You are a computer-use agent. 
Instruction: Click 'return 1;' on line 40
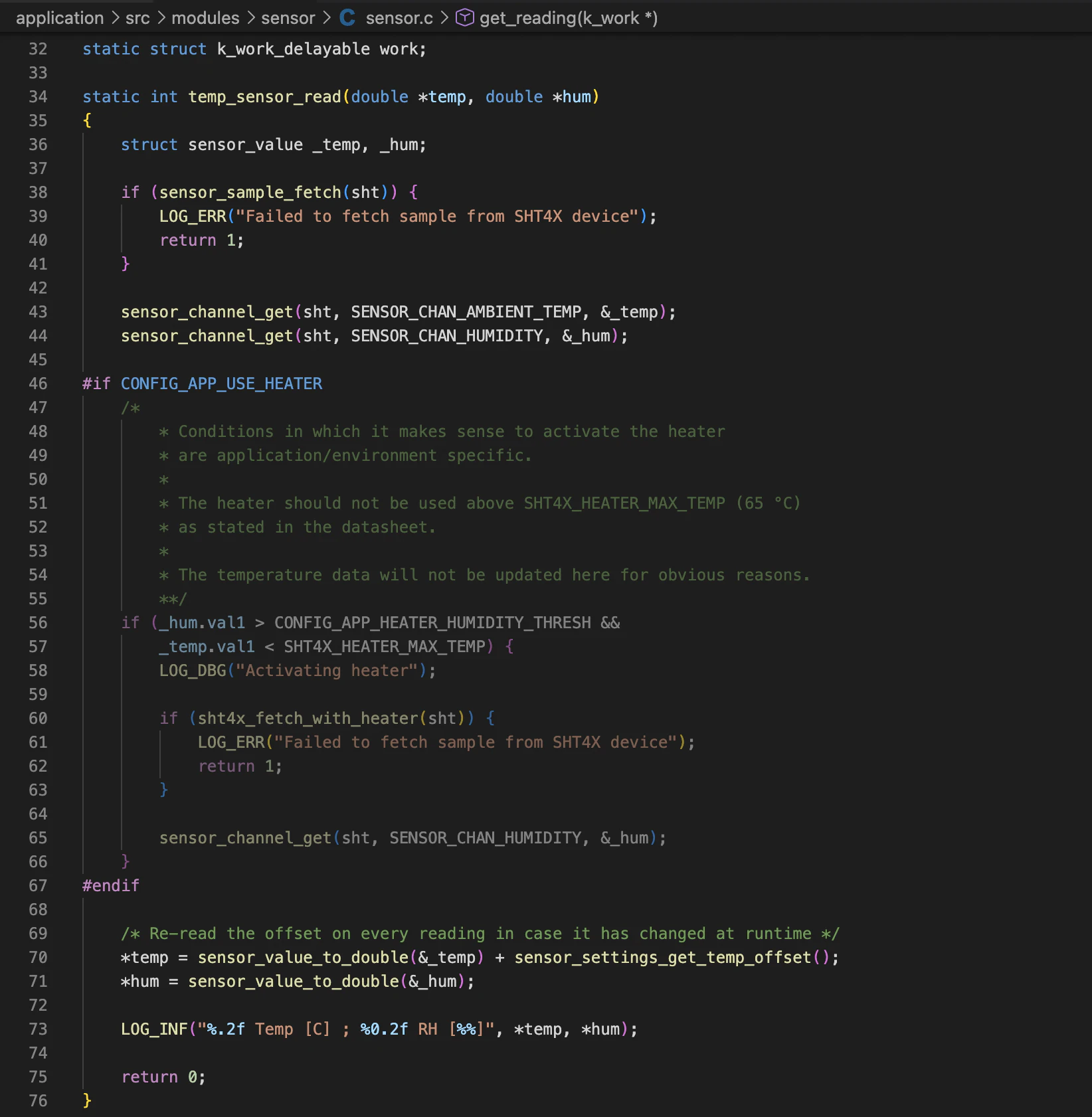[x=202, y=240]
